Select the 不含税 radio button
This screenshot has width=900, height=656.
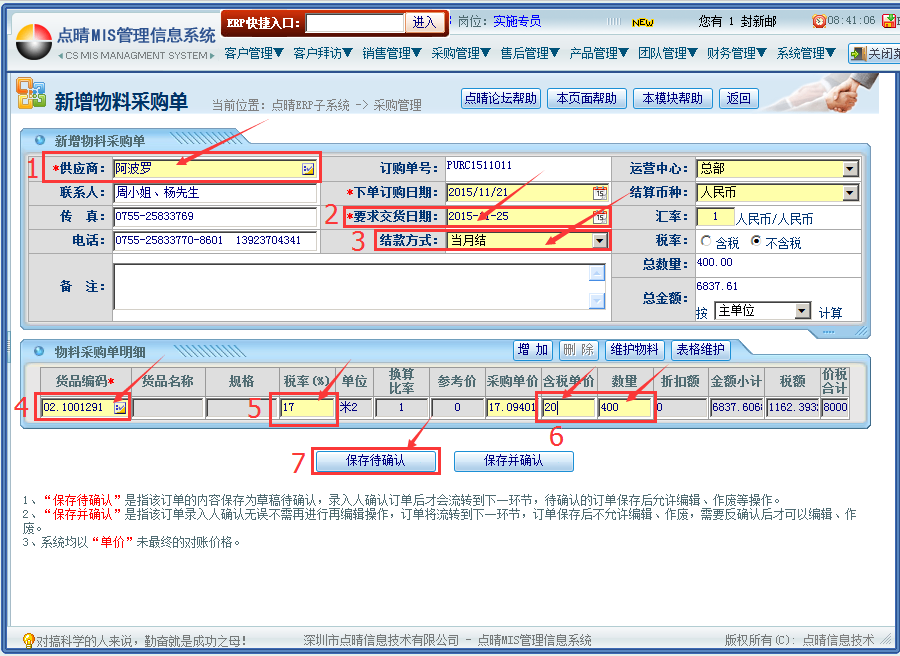pyautogui.click(x=756, y=242)
